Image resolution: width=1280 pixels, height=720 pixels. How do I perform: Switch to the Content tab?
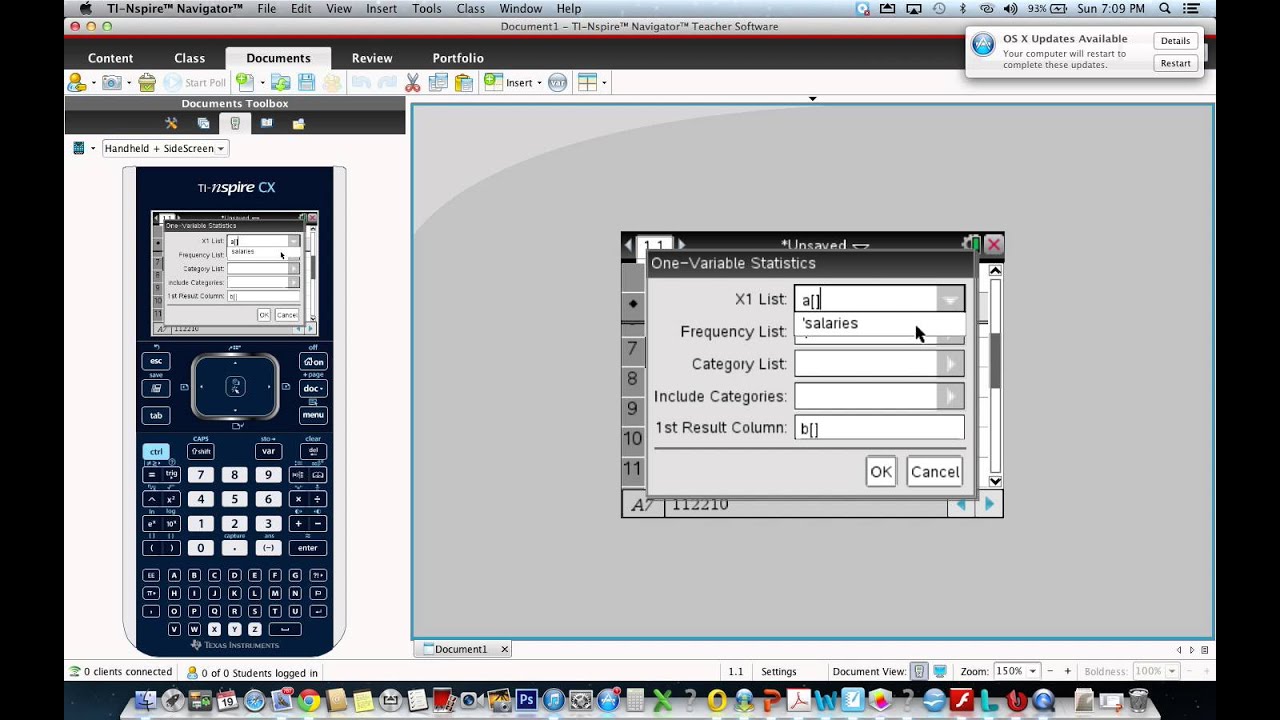[x=110, y=58]
